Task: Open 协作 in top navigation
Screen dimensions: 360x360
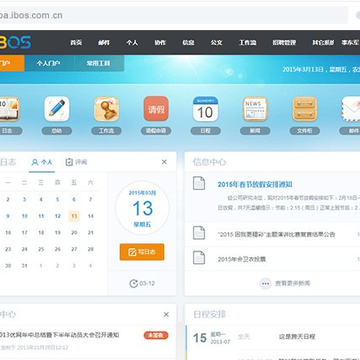Action: 160,43
